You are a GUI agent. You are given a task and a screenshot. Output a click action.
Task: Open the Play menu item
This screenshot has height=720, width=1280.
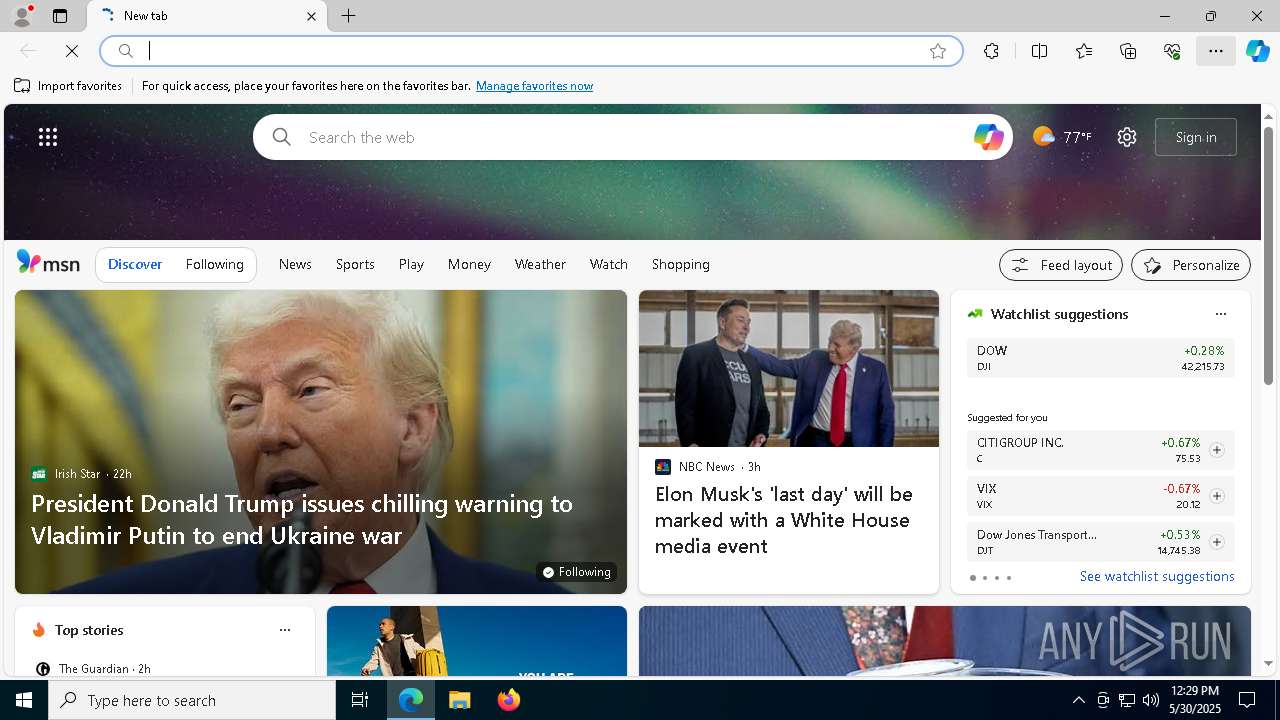411,264
